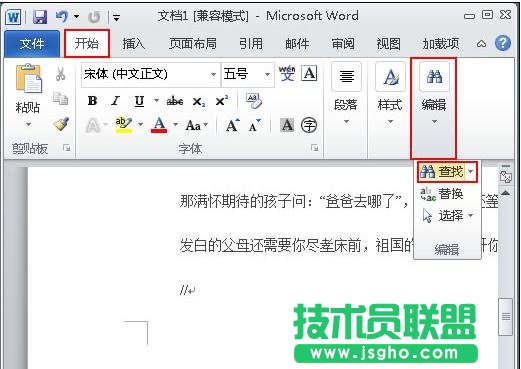Viewport: 521px width, 369px height.
Task: Switch to the 邮件 tab
Action: point(297,44)
